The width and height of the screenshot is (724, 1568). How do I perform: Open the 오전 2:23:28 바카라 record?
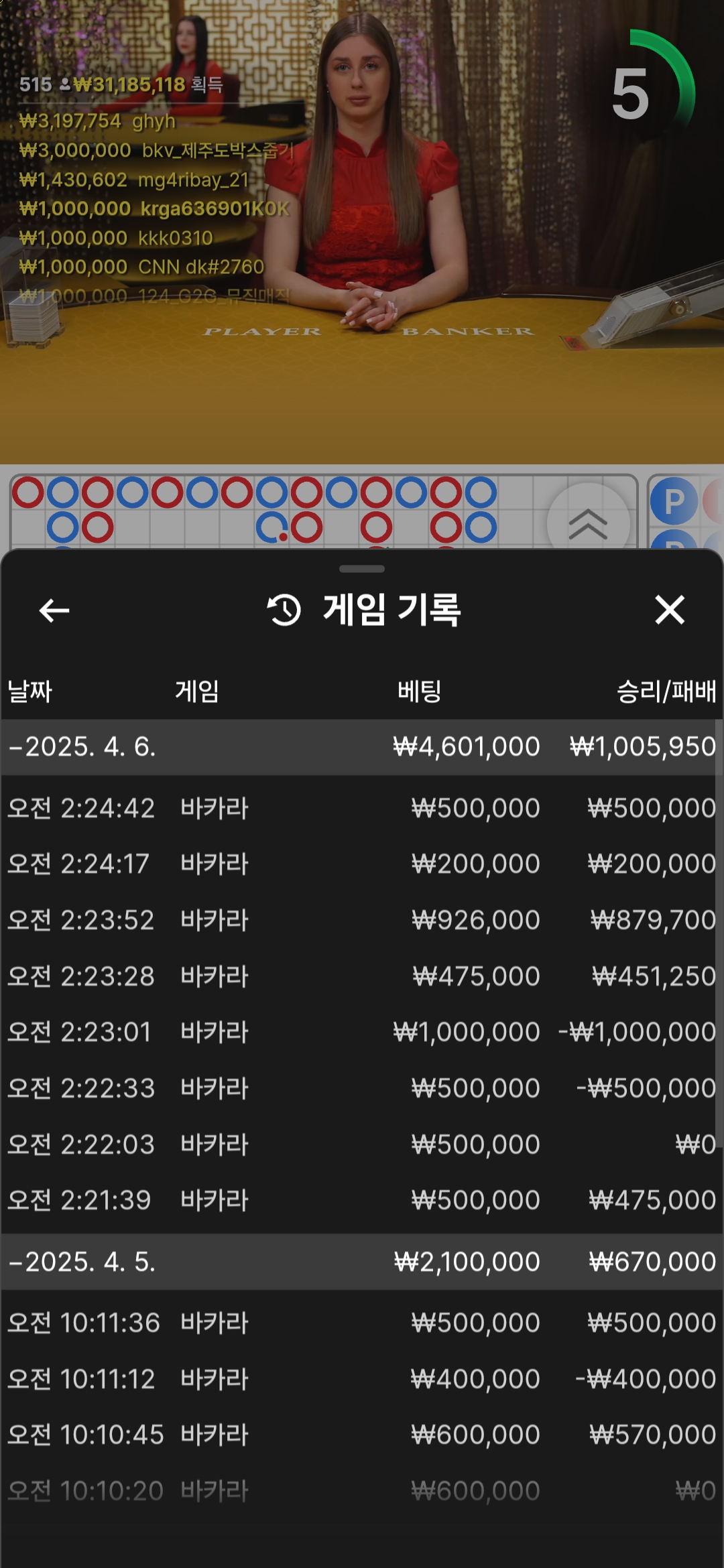coord(362,976)
